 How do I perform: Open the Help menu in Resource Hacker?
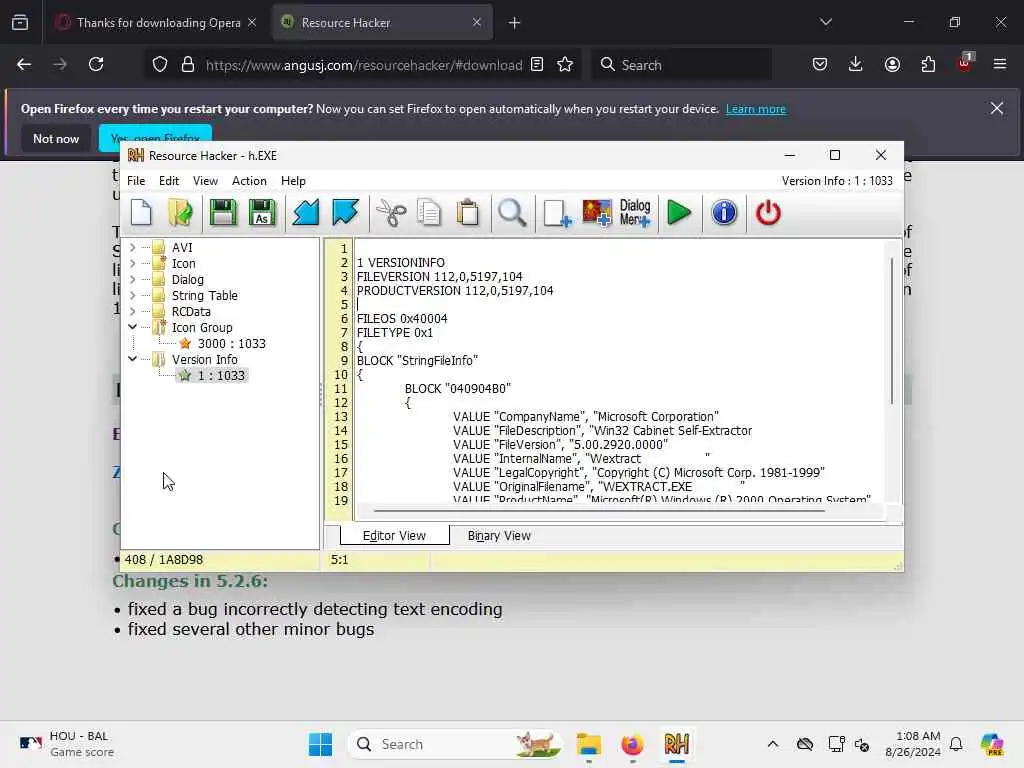tap(293, 181)
